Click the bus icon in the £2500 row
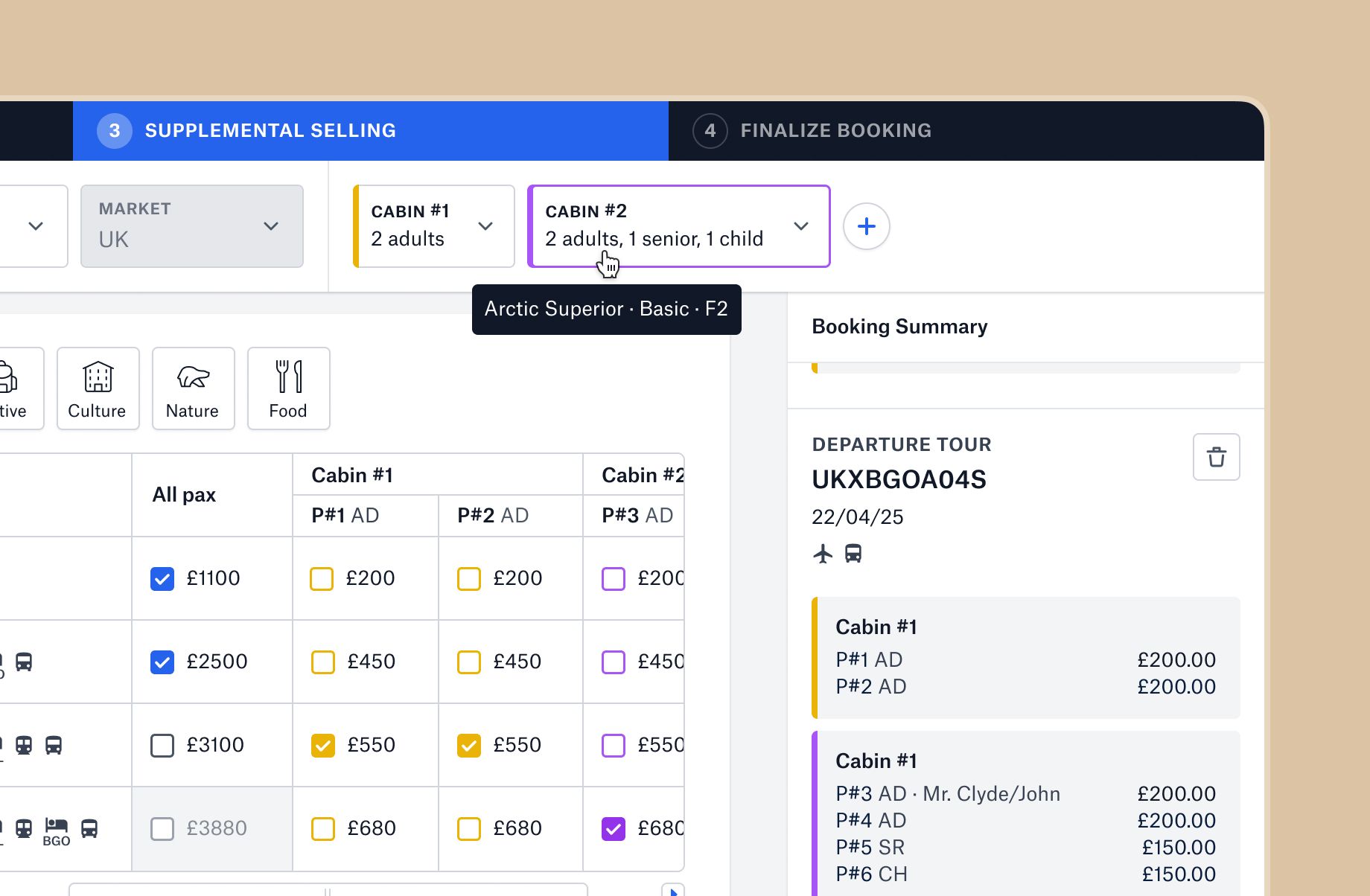This screenshot has height=896, width=1370. (x=24, y=662)
